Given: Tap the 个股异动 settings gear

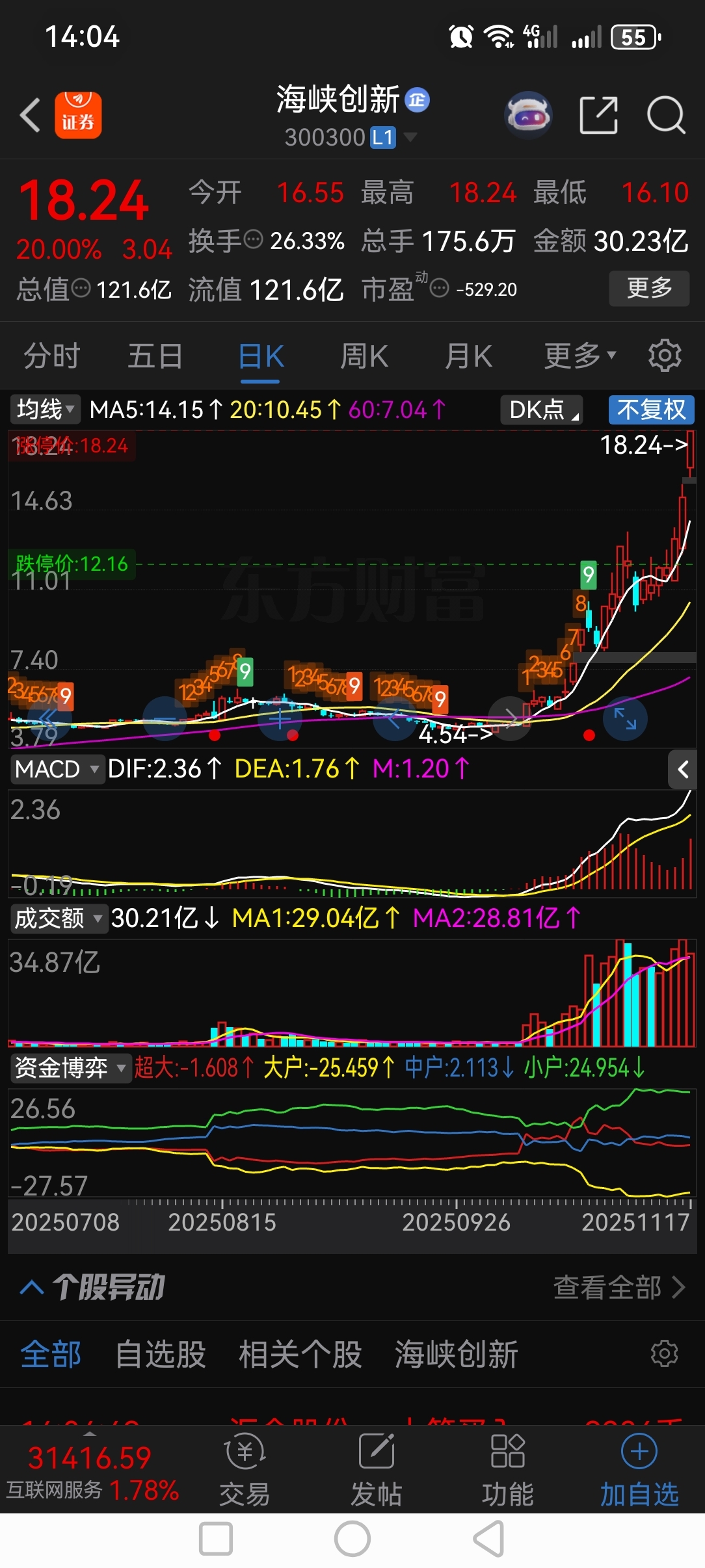Looking at the screenshot, I should [665, 1353].
